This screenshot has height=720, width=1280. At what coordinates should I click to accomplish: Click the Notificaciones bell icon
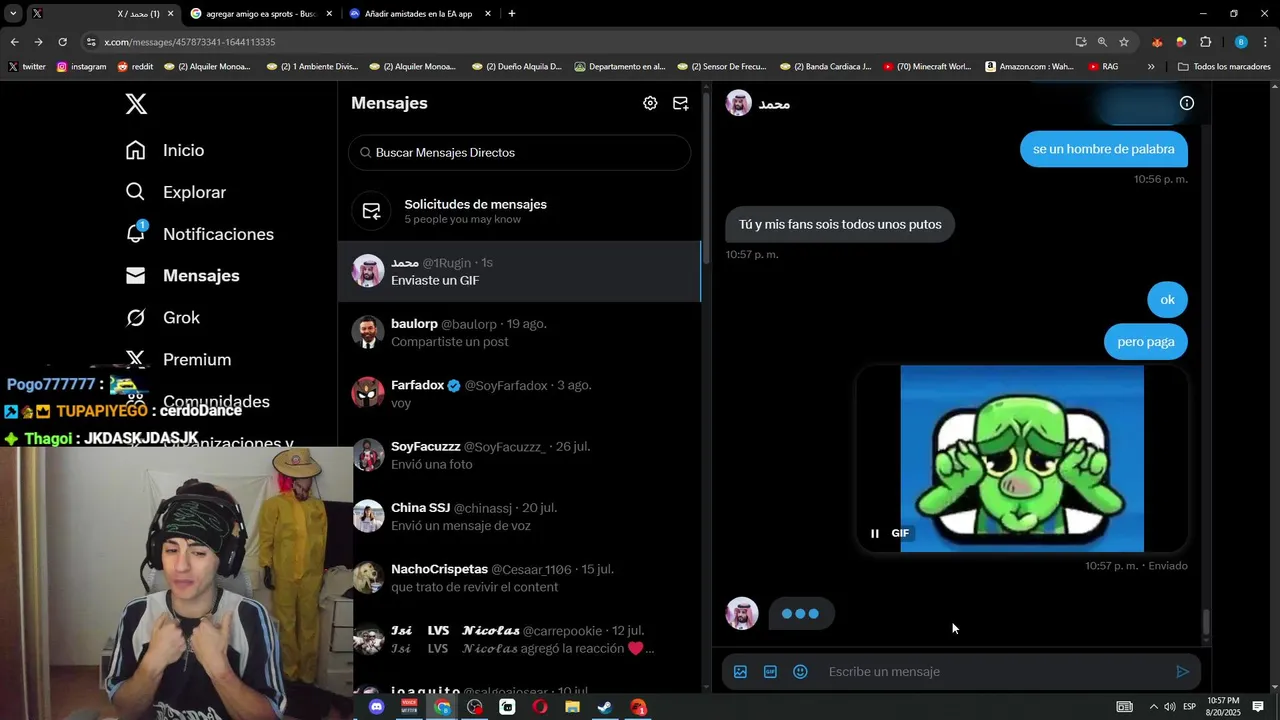136,233
